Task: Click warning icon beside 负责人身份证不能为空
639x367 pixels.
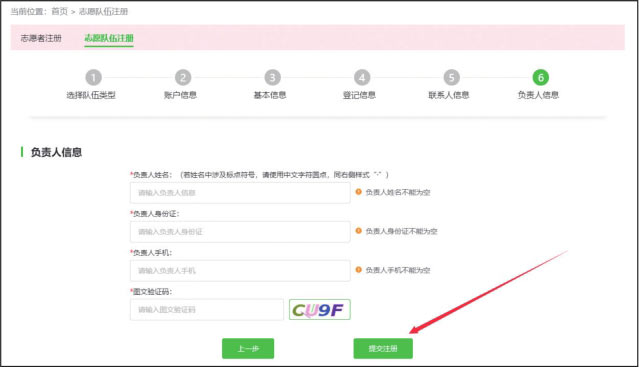Action: (x=359, y=231)
